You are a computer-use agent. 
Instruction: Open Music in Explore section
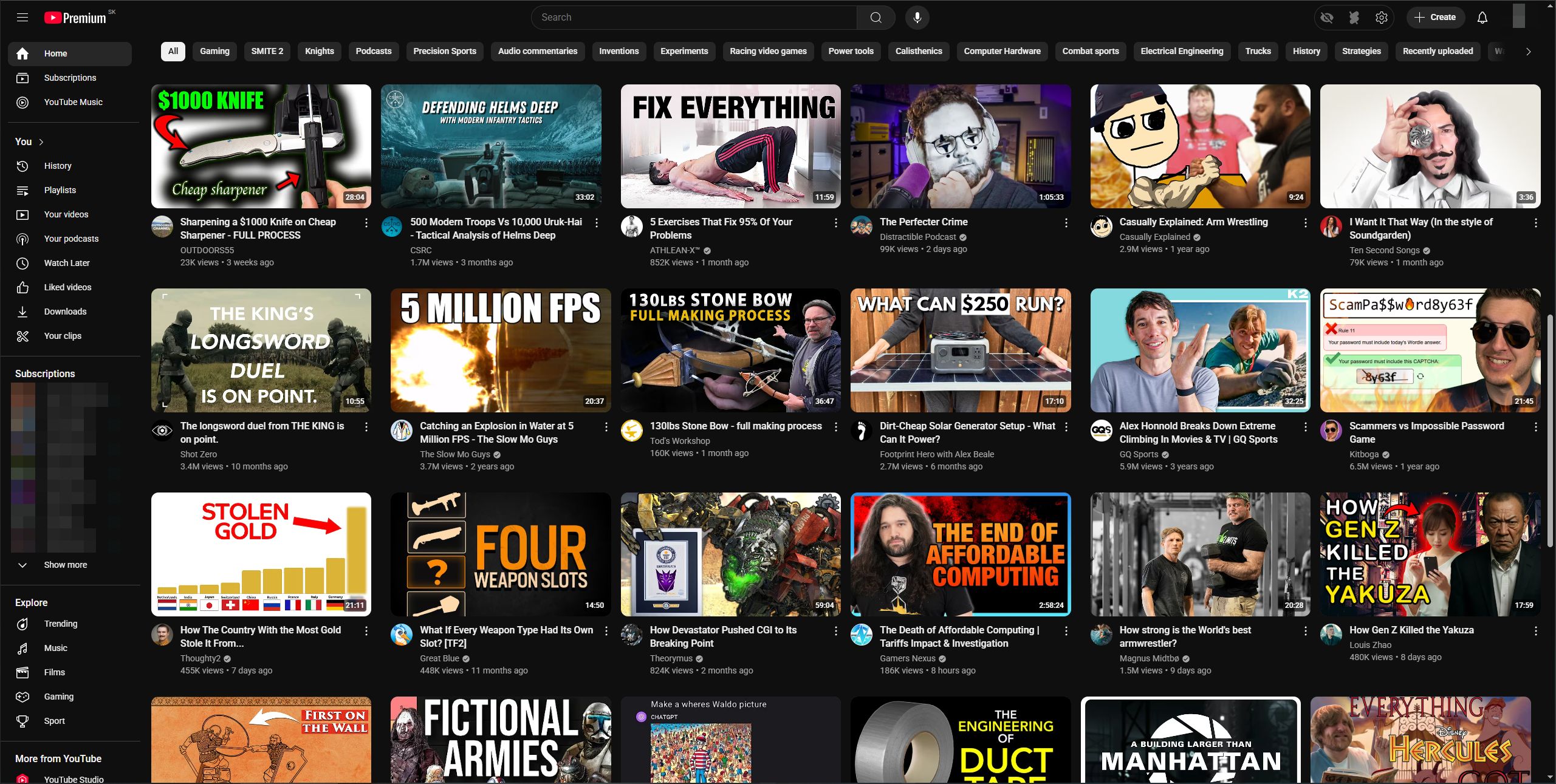click(70, 648)
